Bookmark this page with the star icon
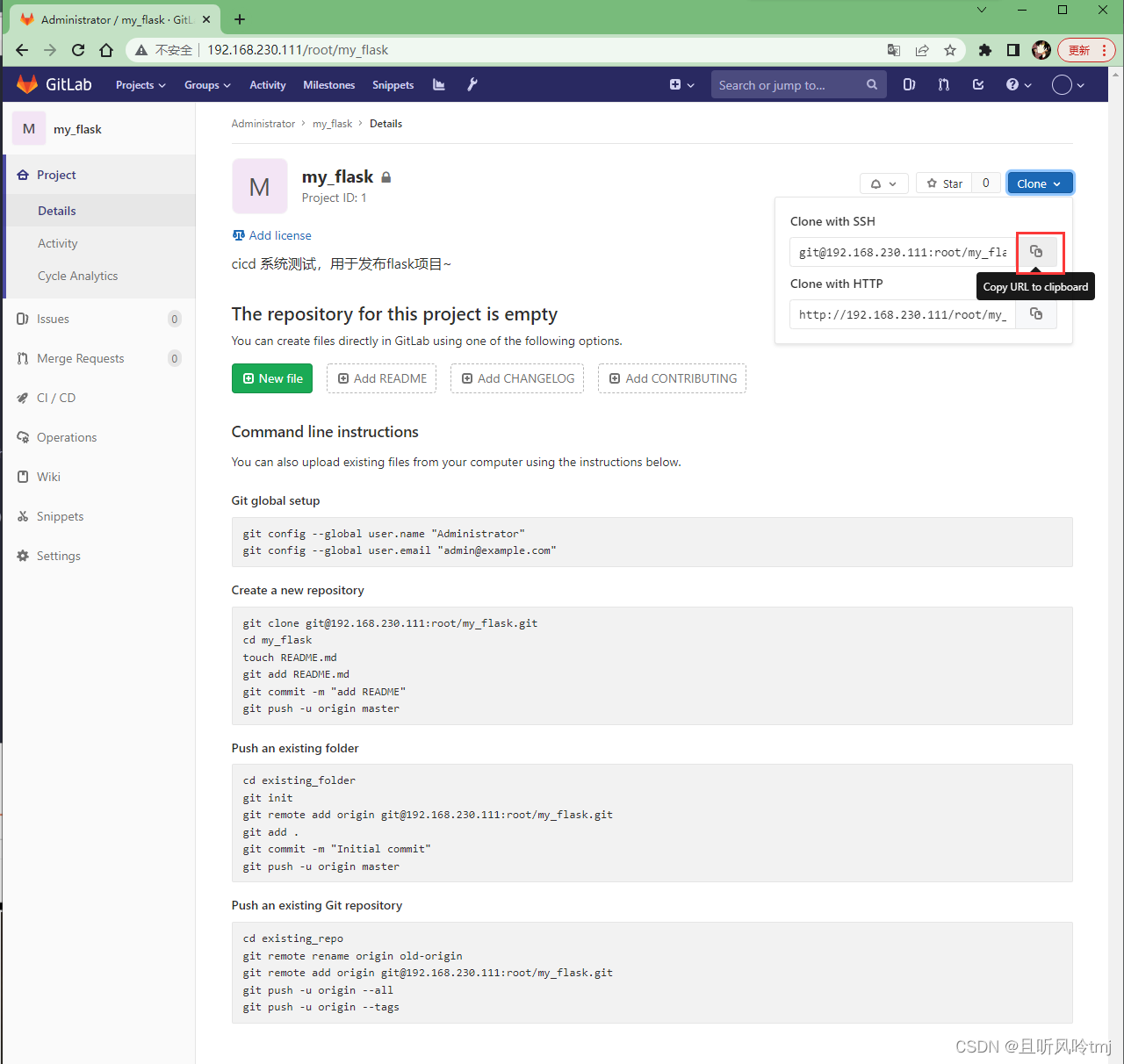 (x=950, y=50)
